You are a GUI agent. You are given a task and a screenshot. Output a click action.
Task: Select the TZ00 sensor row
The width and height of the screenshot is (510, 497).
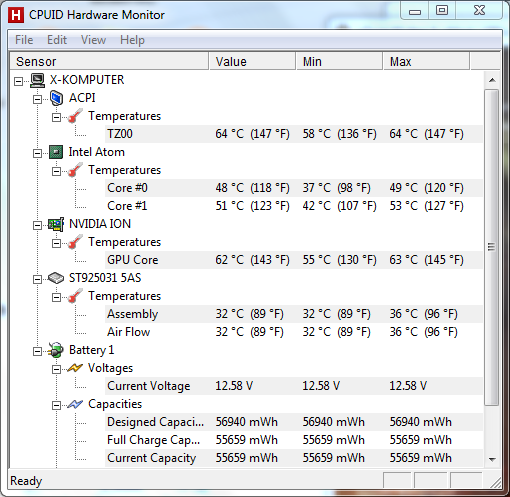tap(294, 134)
